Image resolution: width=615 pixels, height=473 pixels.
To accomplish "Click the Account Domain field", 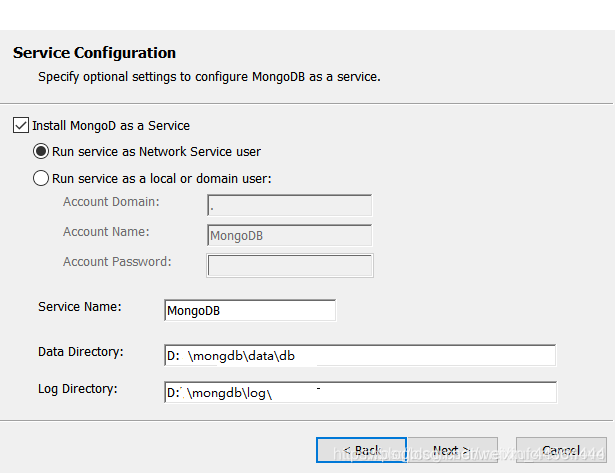I will click(x=289, y=205).
